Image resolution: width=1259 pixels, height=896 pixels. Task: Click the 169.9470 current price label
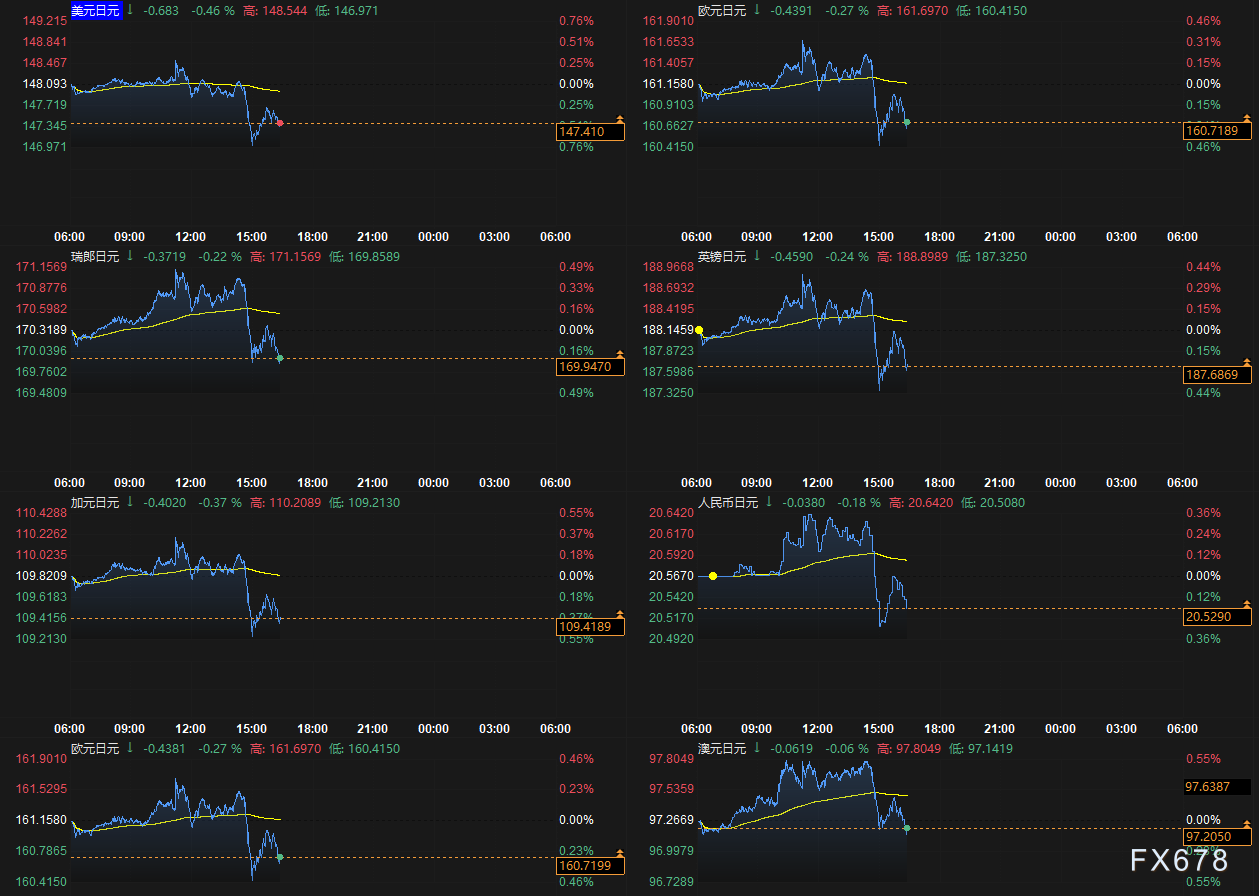(x=590, y=367)
